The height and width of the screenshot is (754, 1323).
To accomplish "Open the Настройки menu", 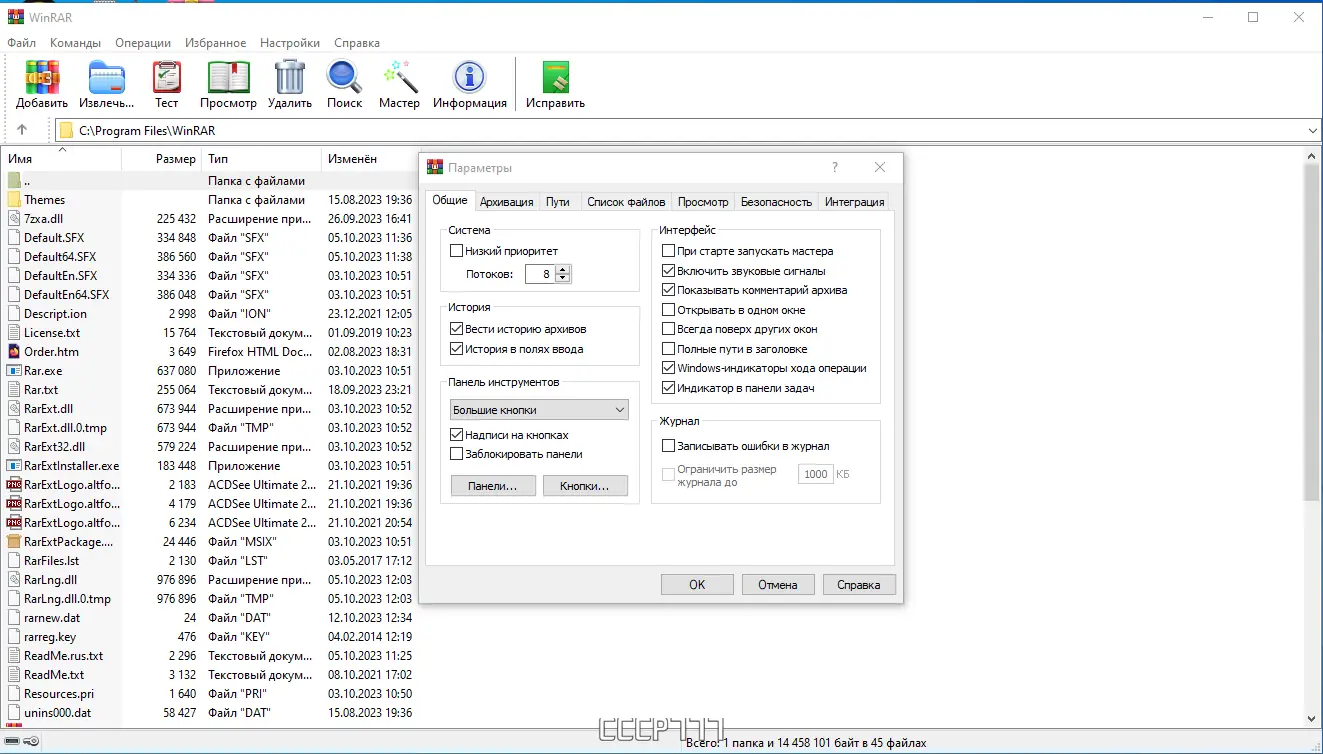I will (290, 43).
